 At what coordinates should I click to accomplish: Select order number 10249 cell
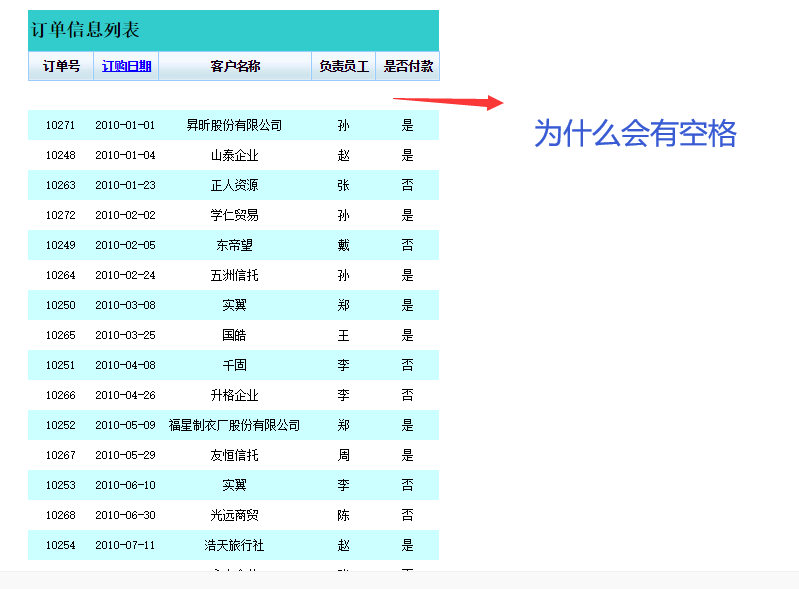pos(60,246)
